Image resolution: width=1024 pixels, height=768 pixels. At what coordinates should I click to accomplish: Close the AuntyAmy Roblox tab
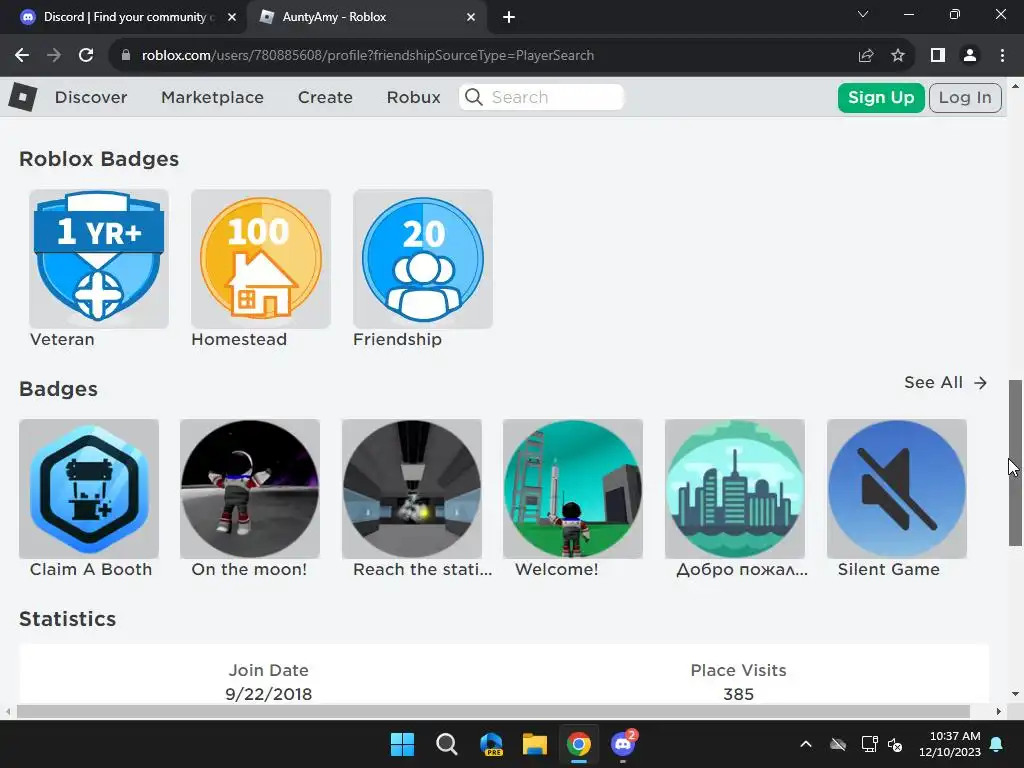tap(471, 18)
